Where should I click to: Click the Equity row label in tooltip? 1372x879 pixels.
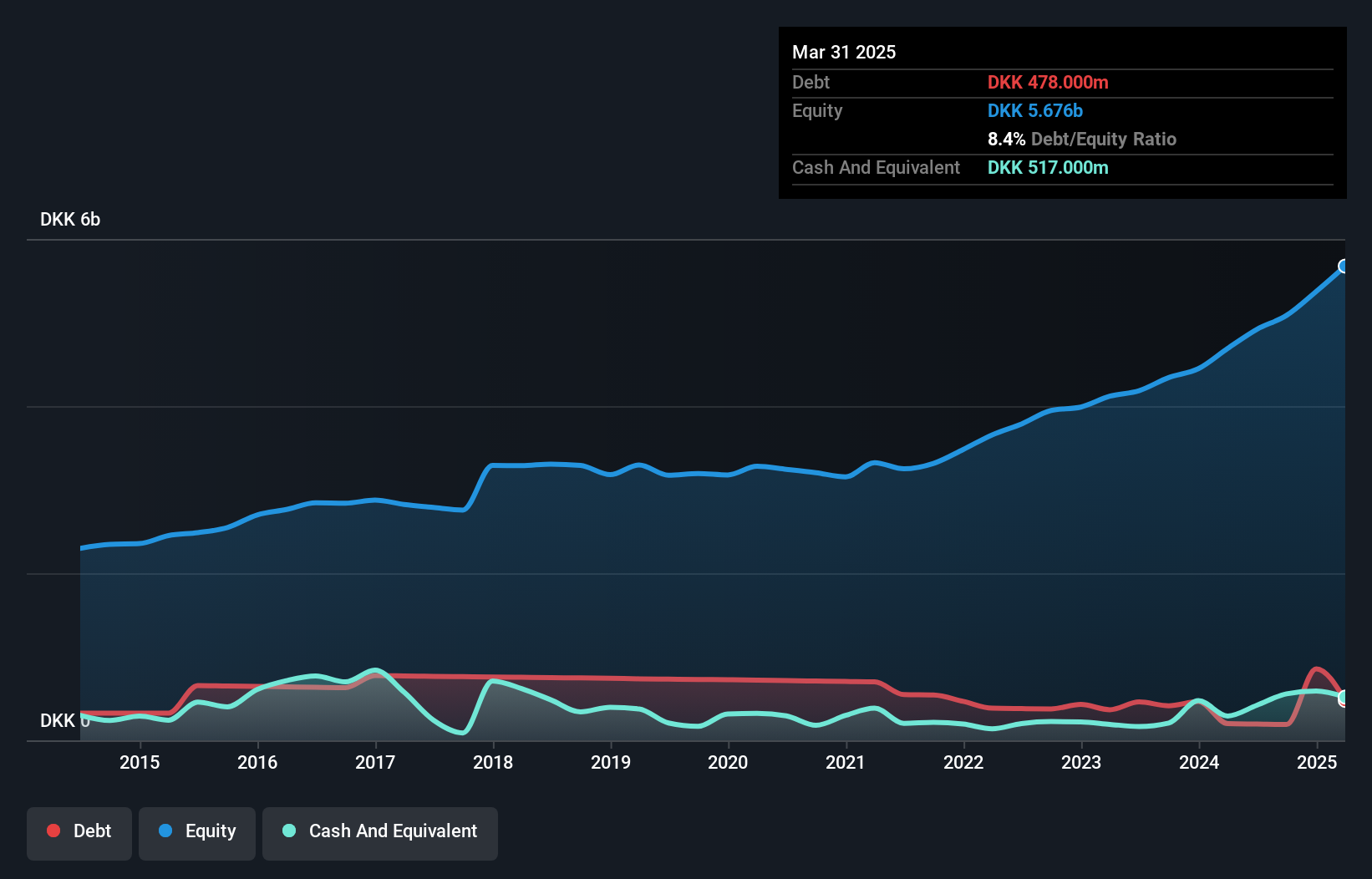click(817, 110)
